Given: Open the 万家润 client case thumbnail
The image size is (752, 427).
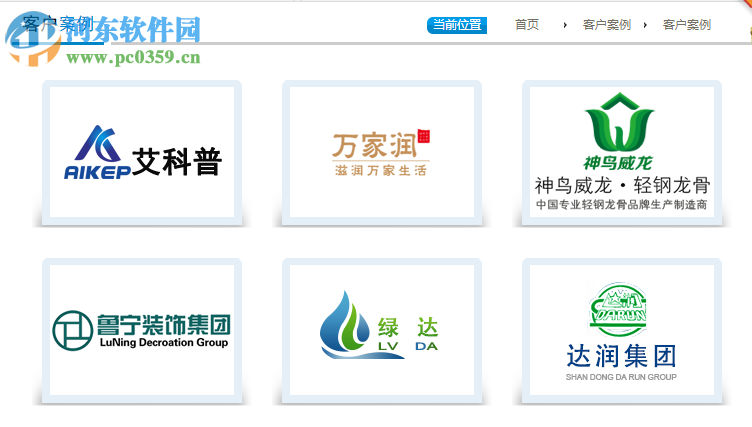Looking at the screenshot, I should (x=382, y=153).
